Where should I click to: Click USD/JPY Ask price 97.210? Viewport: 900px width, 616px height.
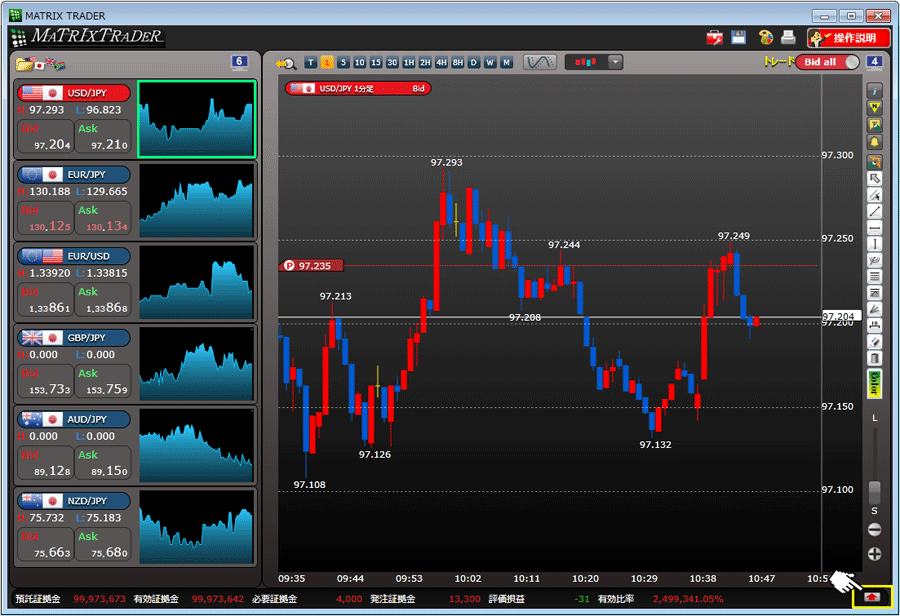tap(103, 137)
